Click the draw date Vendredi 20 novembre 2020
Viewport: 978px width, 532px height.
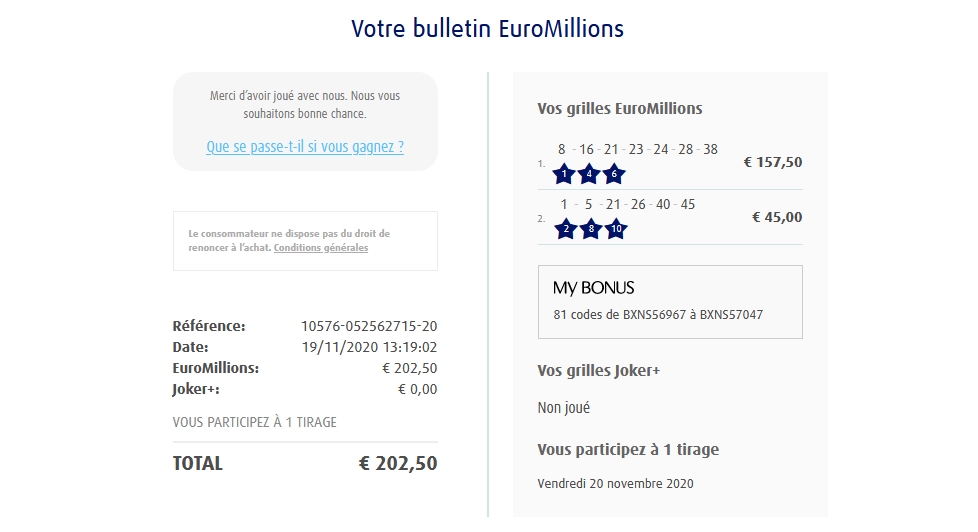[x=615, y=484]
